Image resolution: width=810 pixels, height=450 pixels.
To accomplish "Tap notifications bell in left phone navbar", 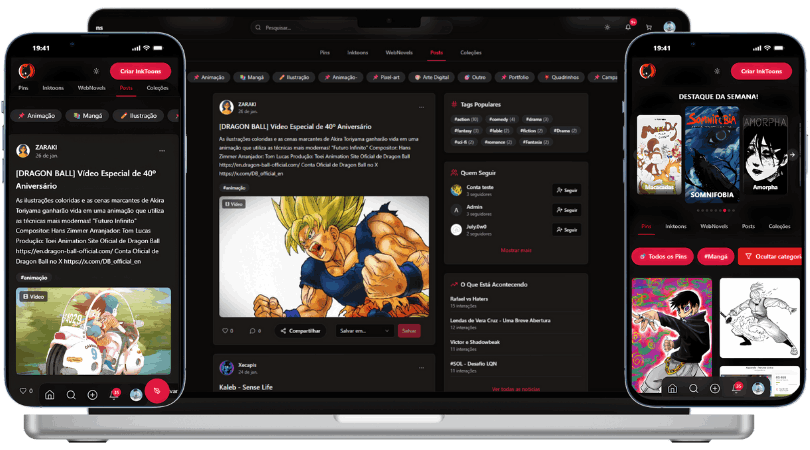I will coord(114,395).
